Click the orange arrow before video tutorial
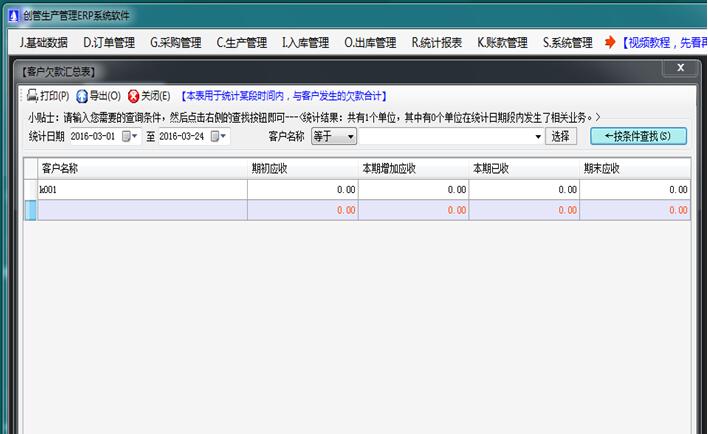The image size is (708, 434). (x=609, y=43)
